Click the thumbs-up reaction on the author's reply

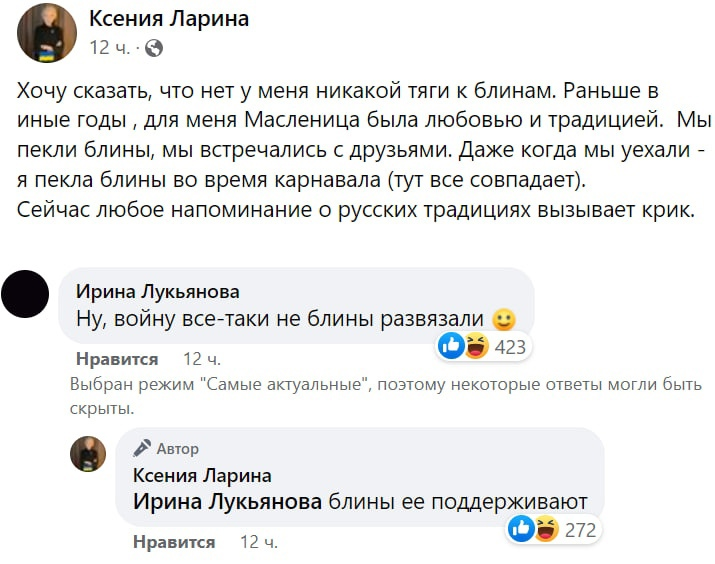(x=522, y=529)
